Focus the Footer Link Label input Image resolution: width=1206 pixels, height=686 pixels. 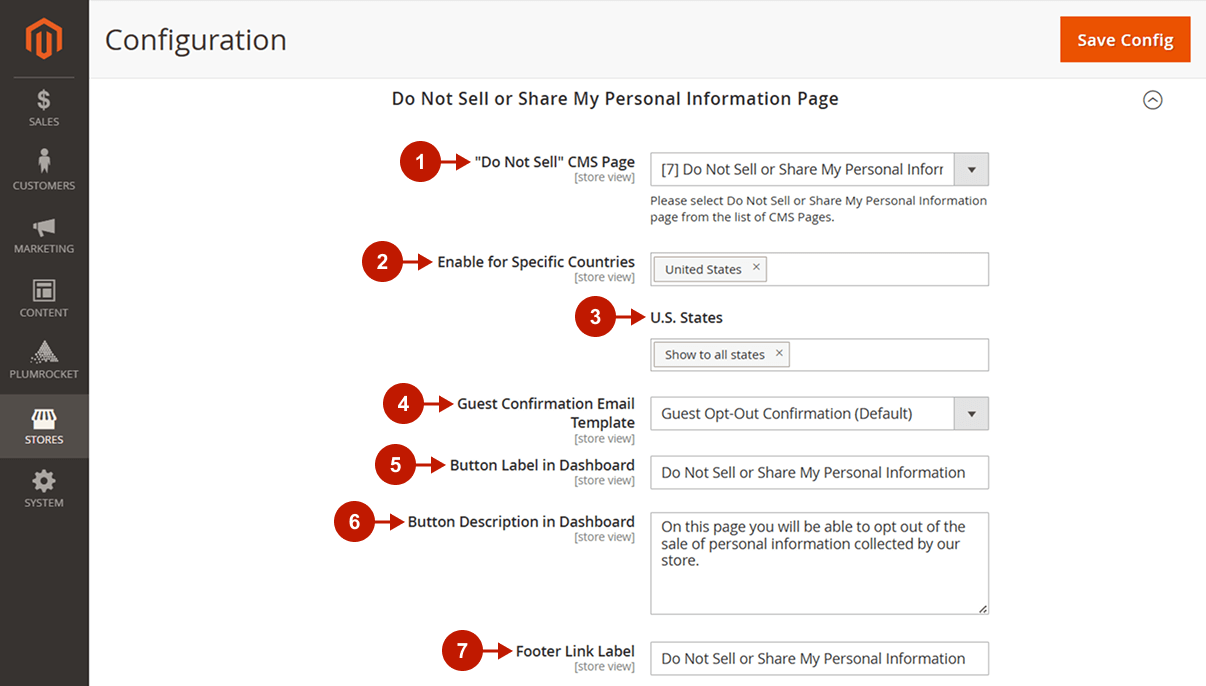point(819,658)
